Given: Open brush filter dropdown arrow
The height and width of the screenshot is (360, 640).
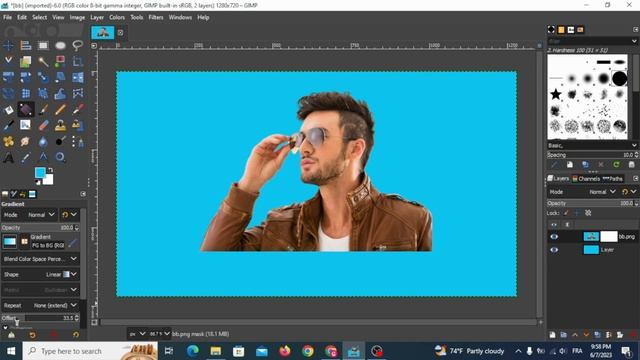Looking at the screenshot, I should click(x=634, y=41).
